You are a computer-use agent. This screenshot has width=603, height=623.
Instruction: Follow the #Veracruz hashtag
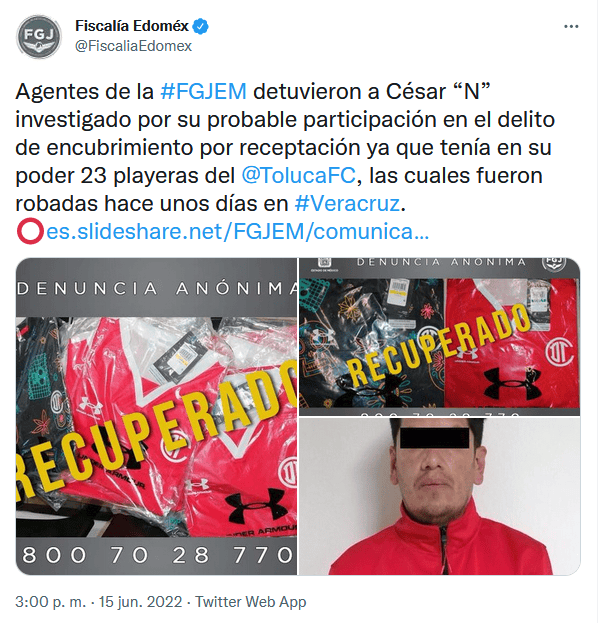348,203
